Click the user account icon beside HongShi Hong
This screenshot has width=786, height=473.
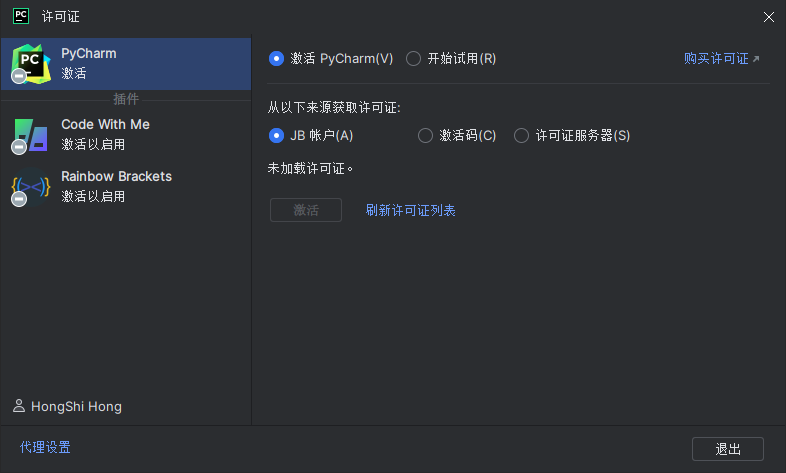click(19, 406)
